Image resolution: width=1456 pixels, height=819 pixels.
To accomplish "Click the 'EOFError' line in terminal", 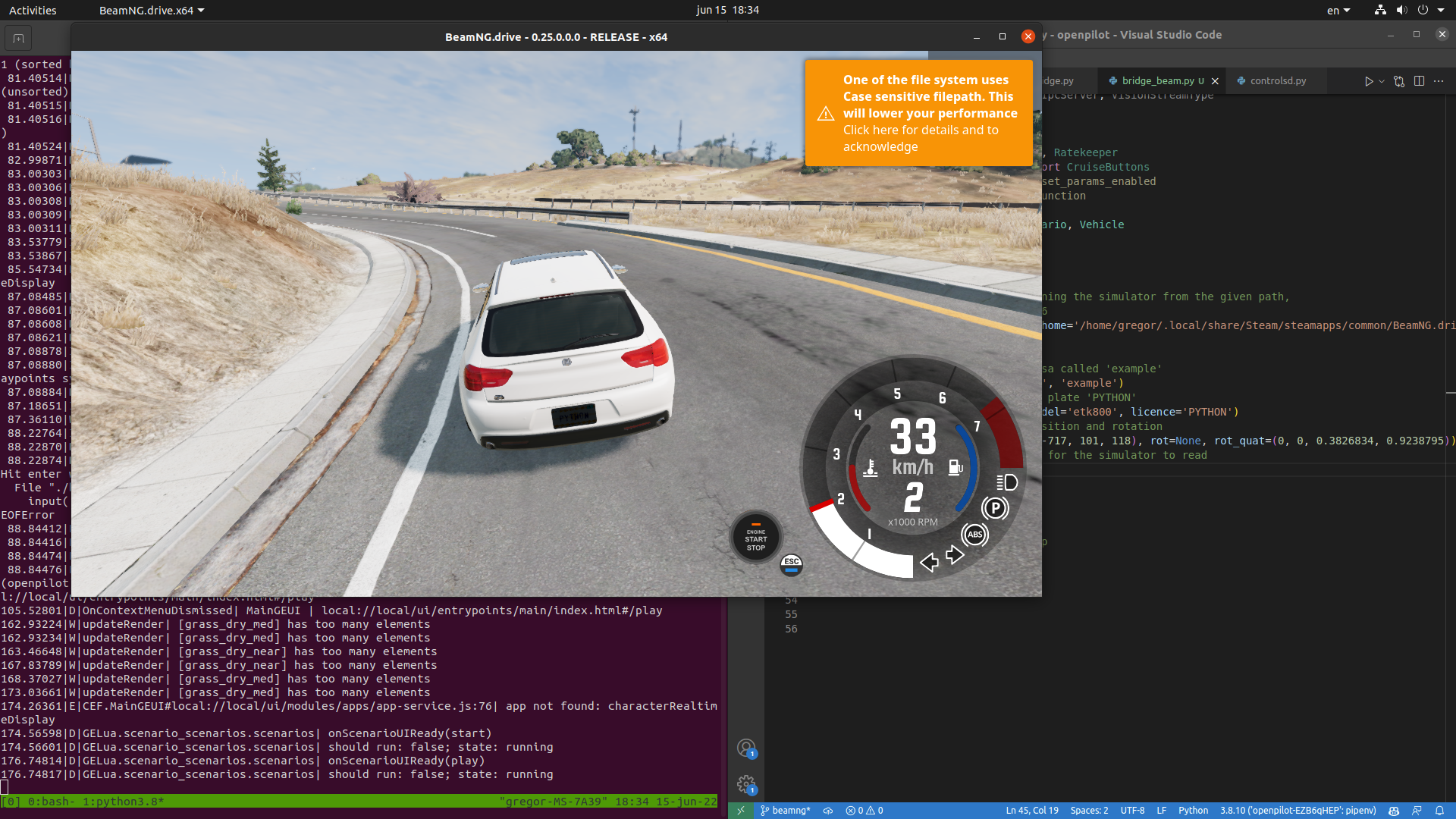I will [28, 515].
